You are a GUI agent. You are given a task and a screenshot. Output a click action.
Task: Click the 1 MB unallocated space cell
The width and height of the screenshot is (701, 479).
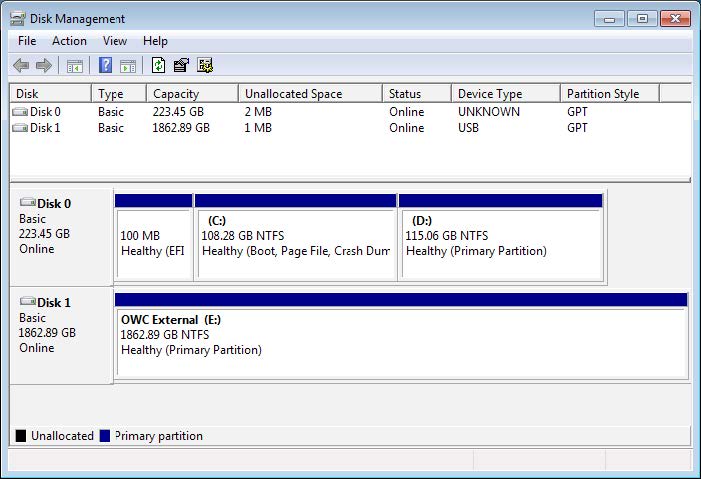pyautogui.click(x=258, y=128)
